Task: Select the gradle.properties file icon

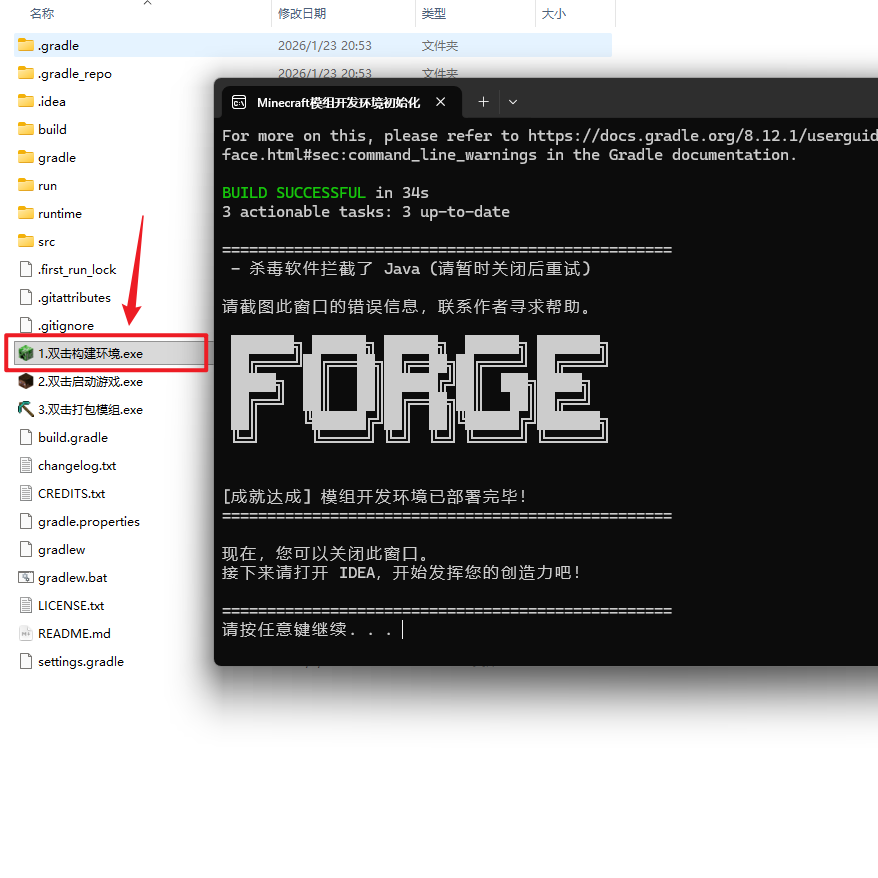Action: coord(26,521)
